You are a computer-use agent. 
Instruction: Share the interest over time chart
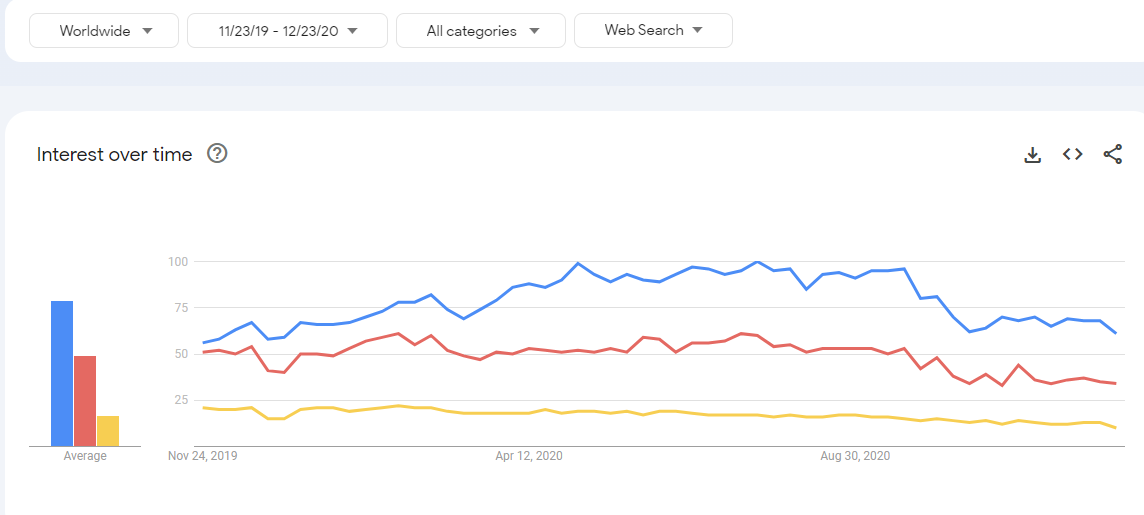pos(1113,154)
